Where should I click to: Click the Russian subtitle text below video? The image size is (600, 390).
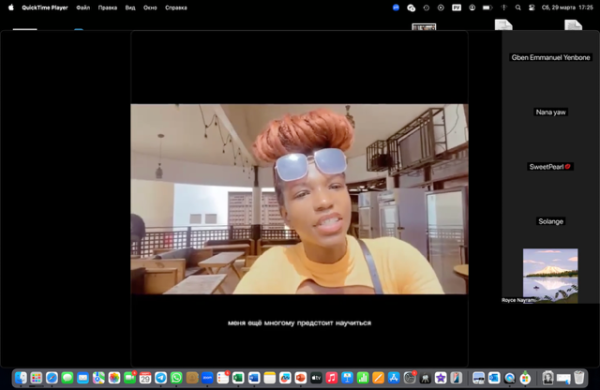pos(299,323)
